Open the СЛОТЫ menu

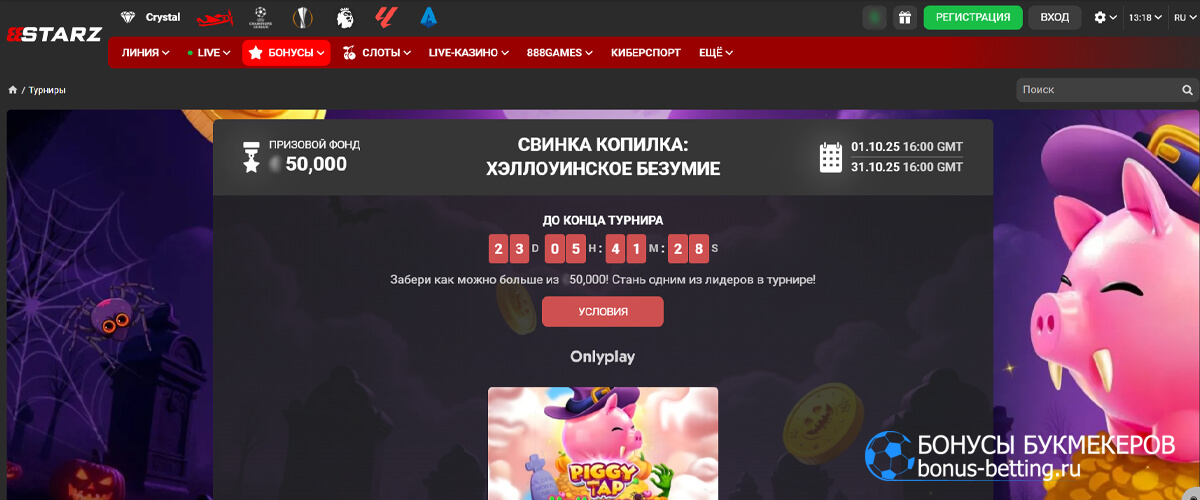tap(378, 52)
